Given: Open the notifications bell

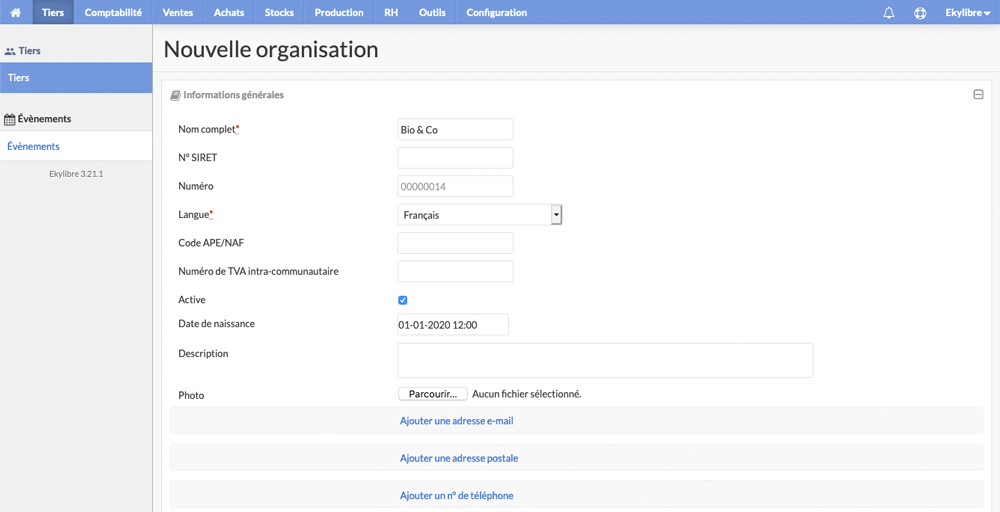Looking at the screenshot, I should coord(888,13).
